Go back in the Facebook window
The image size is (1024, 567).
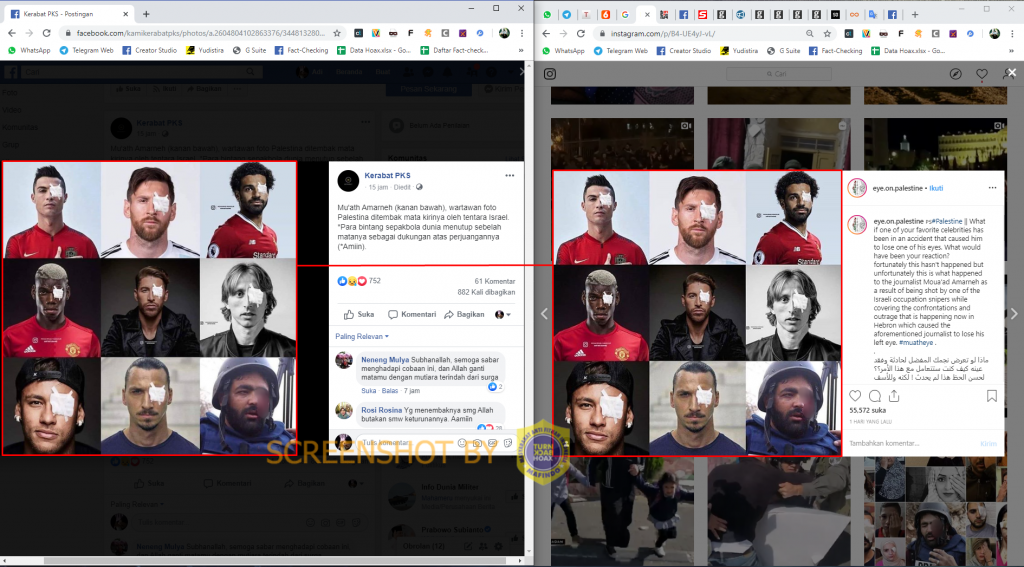click(12, 33)
